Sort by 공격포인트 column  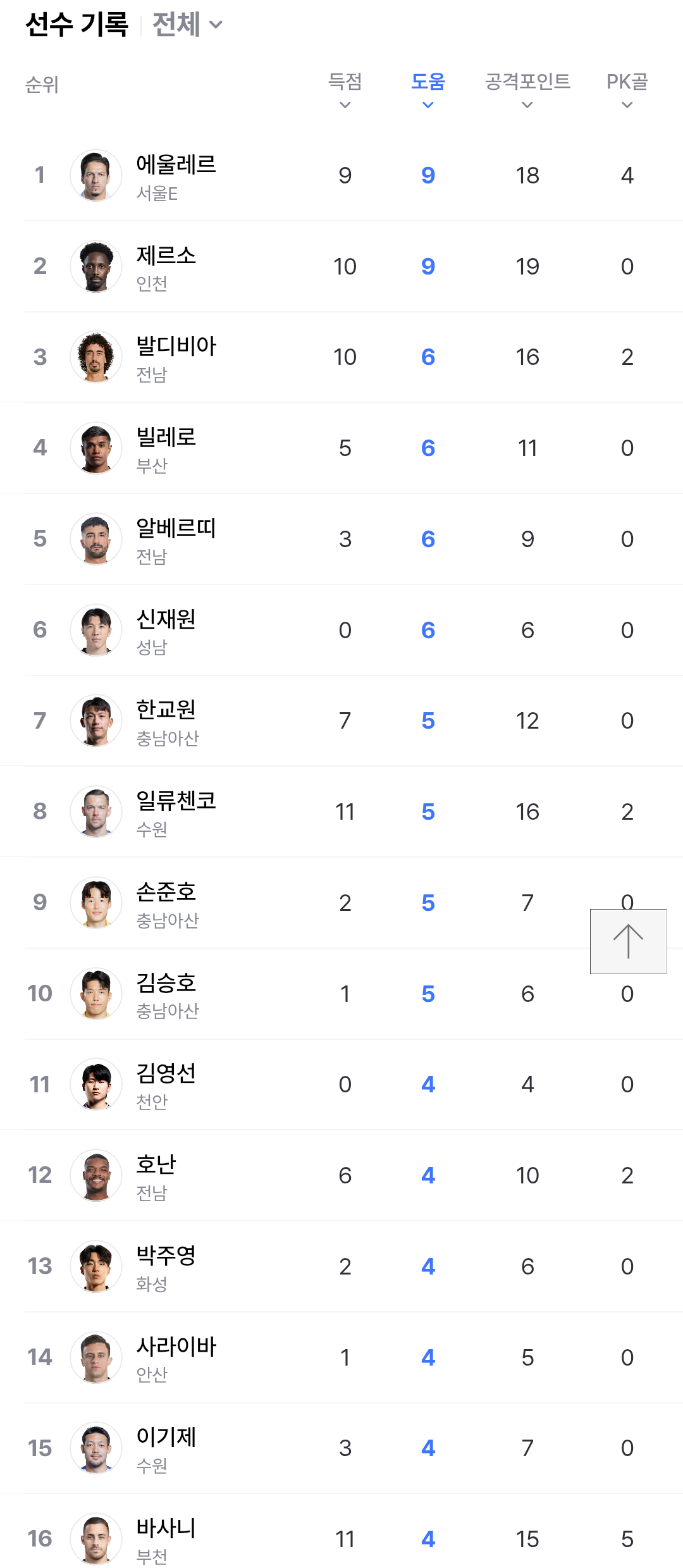[x=527, y=90]
